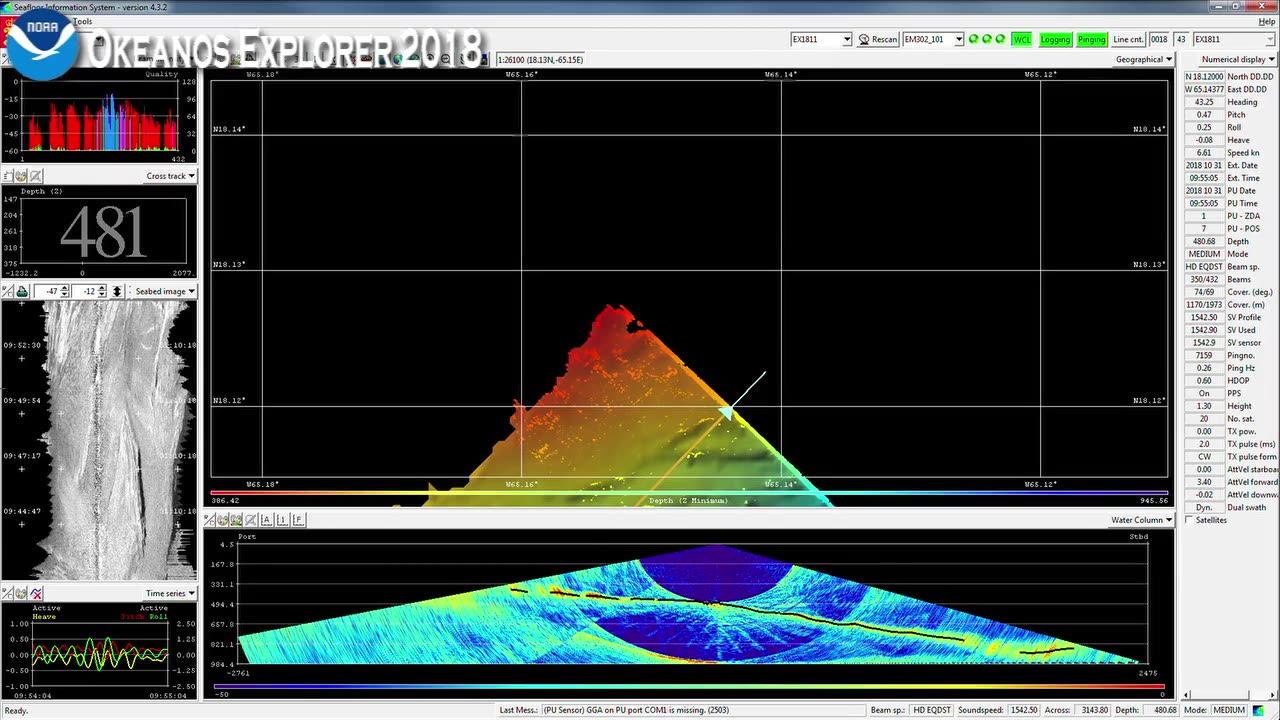Viewport: 1280px width, 720px height.
Task: Click the heave pitch roll time series plot
Action: [x=100, y=655]
